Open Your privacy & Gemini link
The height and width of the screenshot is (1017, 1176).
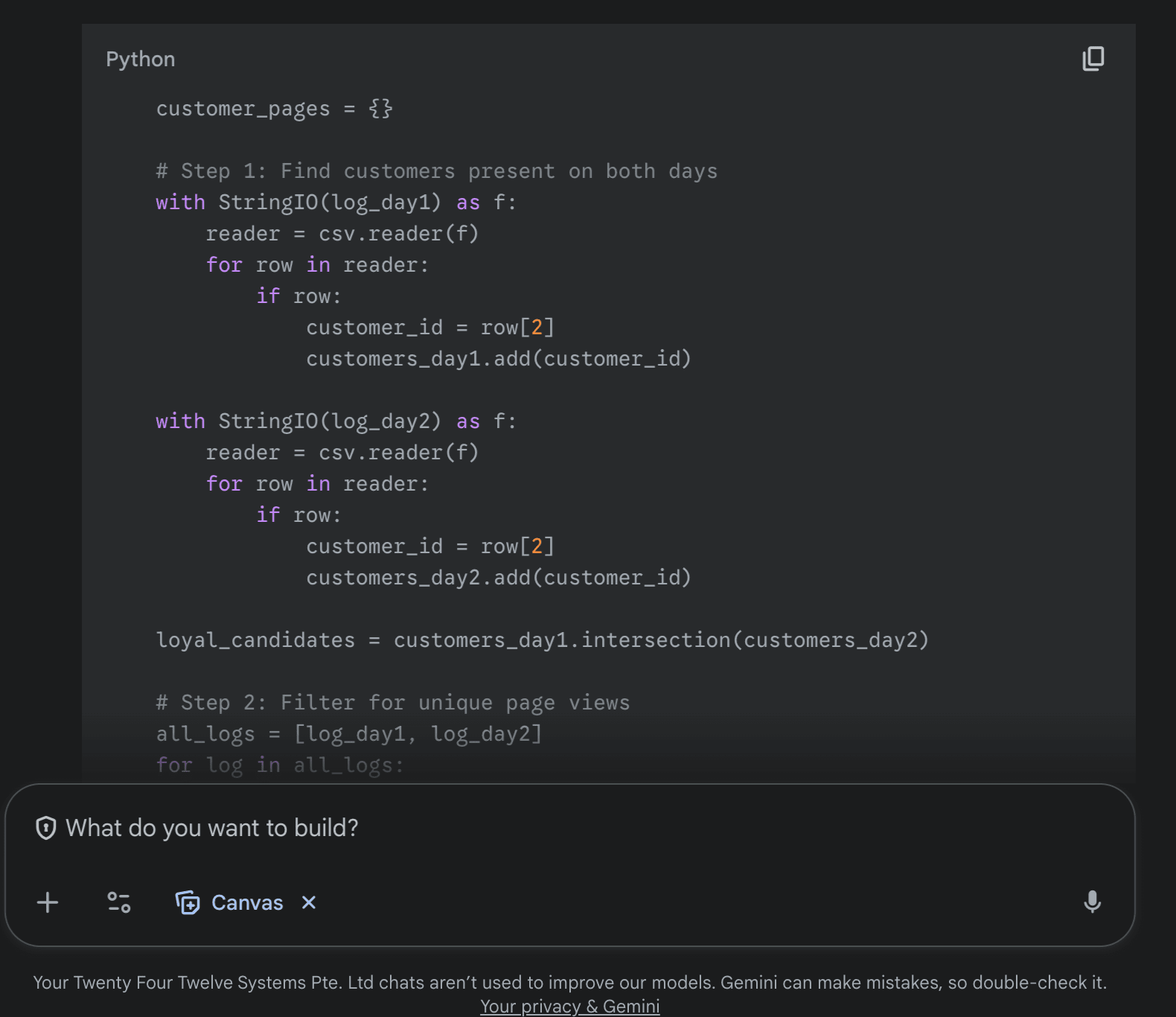(569, 1006)
